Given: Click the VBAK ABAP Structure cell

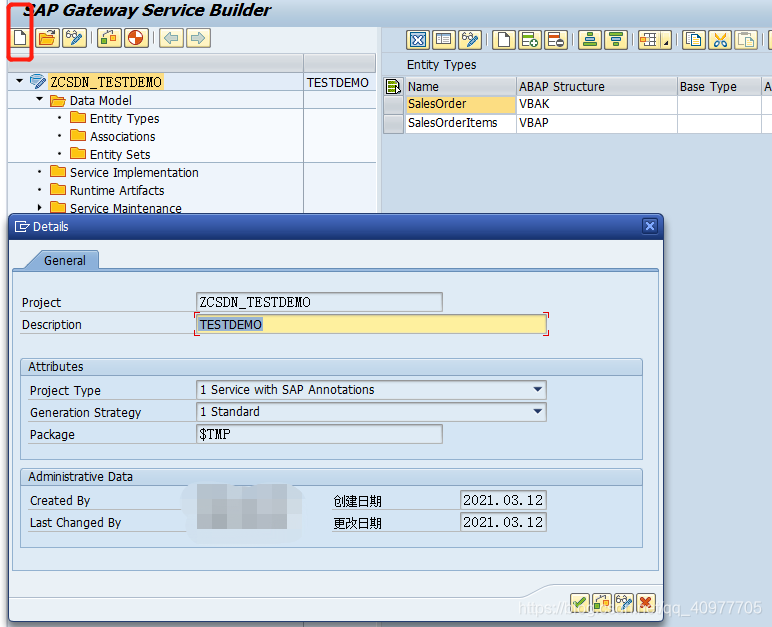Looking at the screenshot, I should click(x=596, y=104).
